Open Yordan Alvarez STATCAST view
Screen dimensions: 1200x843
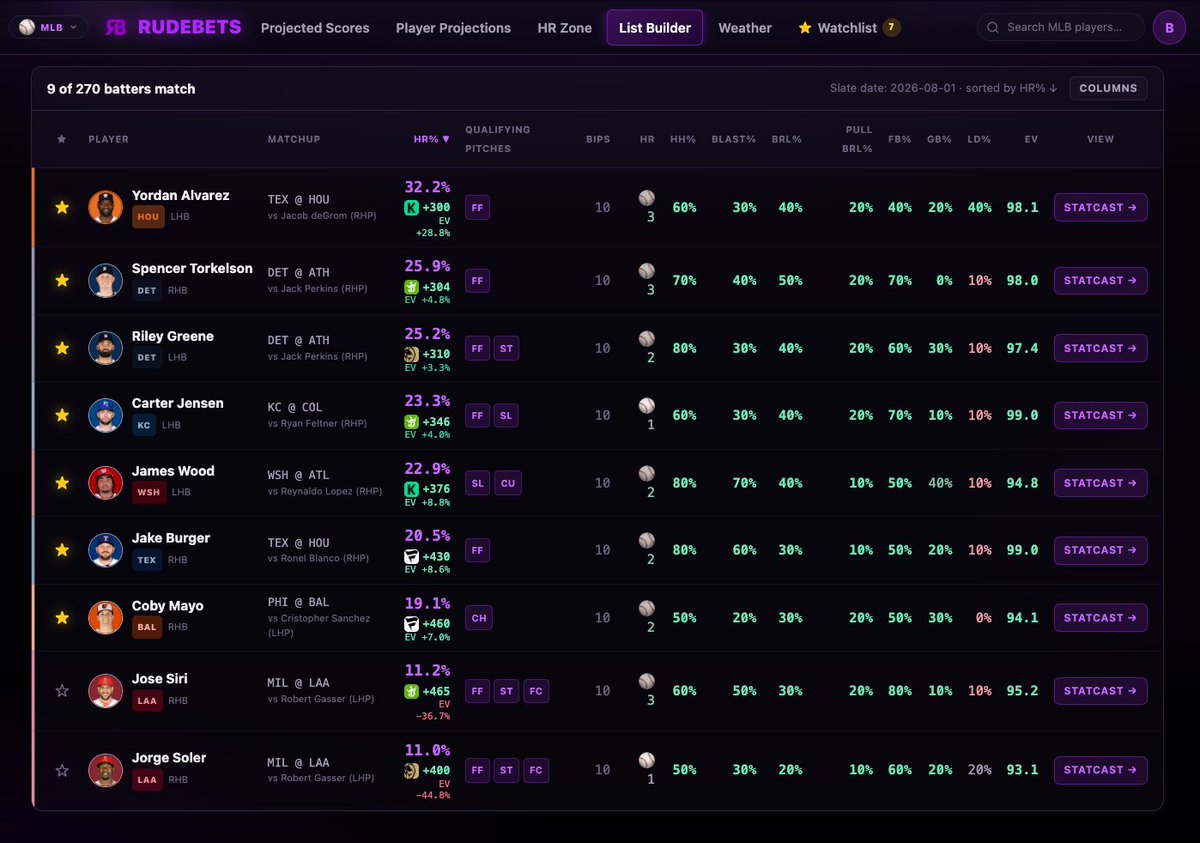1100,207
